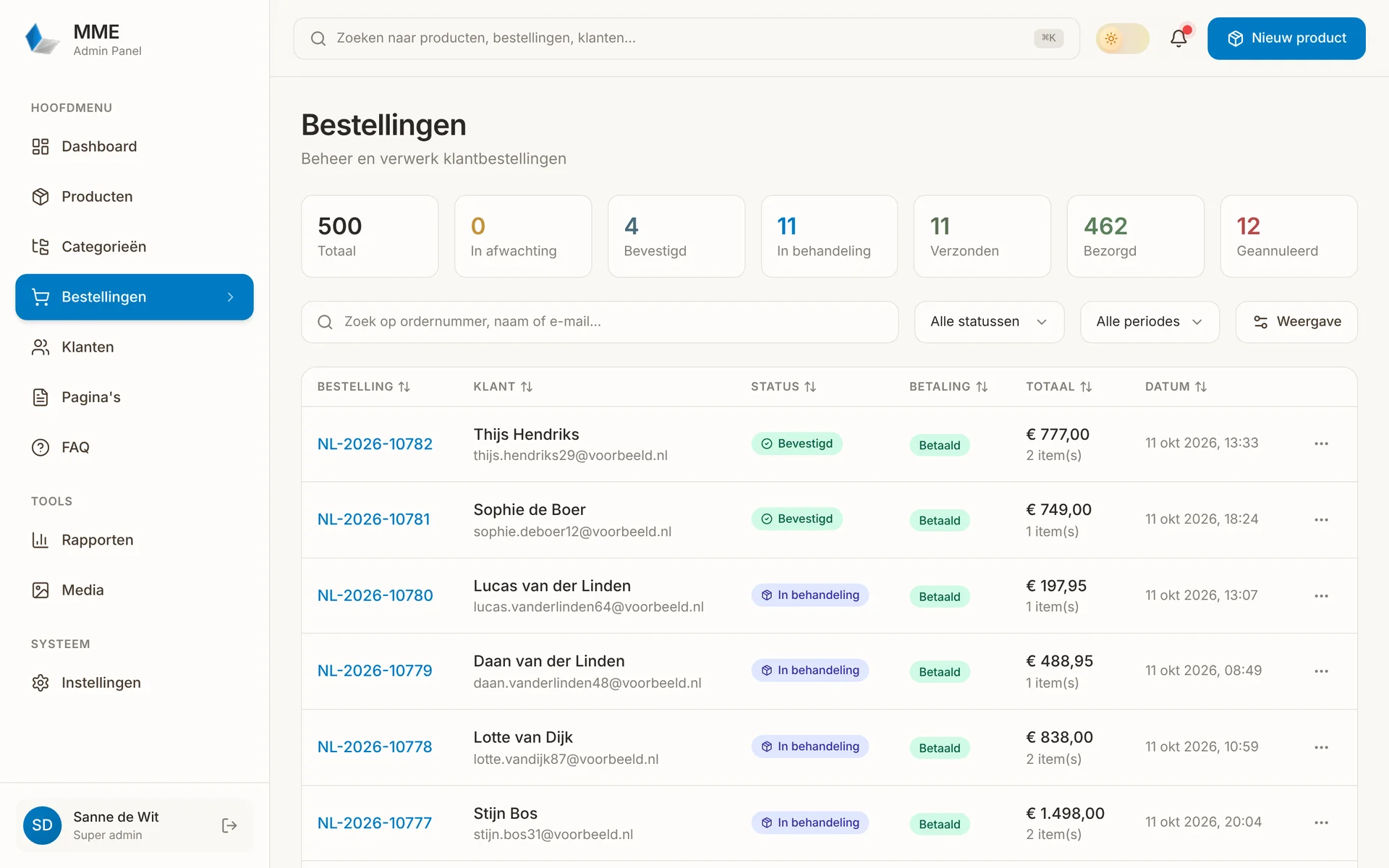Click the total € 1.498,00
1389x868 pixels.
tap(1065, 814)
